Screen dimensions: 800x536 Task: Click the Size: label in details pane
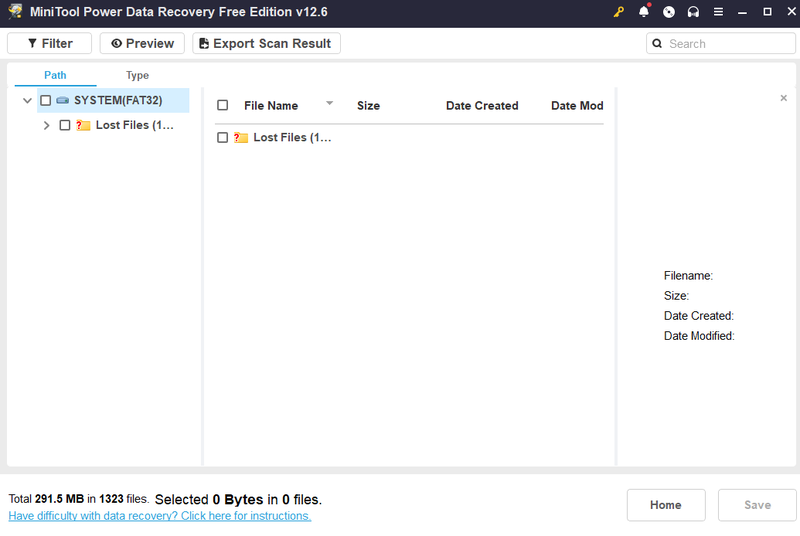click(676, 296)
